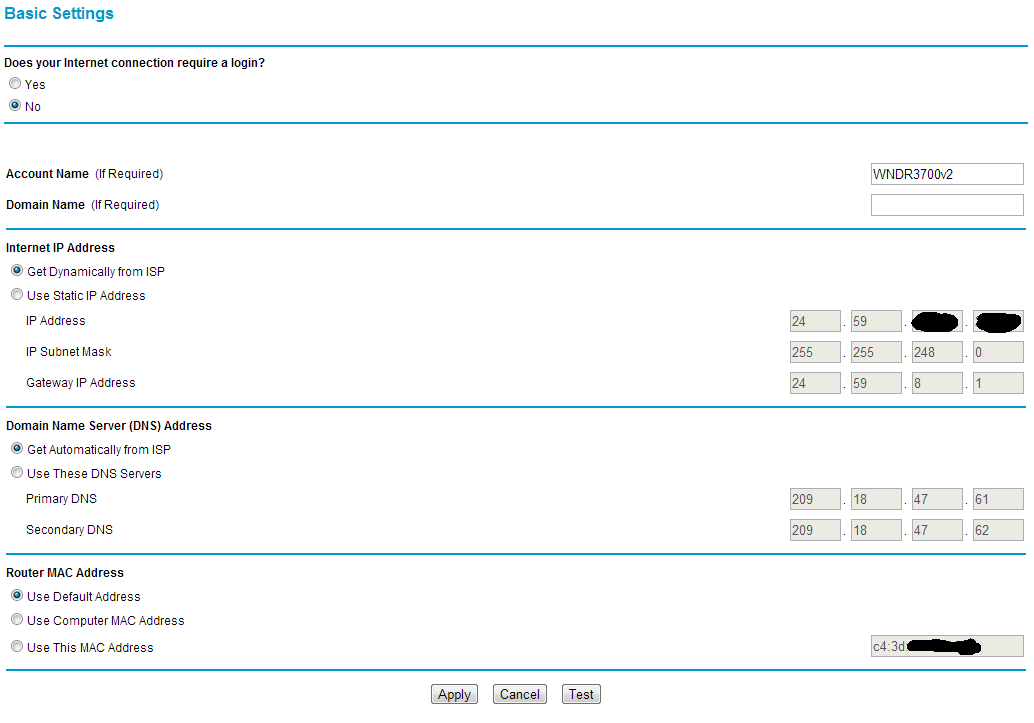Screen dimensions: 1034x723
Task: Focus the empty Domain Name field
Action: [x=946, y=205]
